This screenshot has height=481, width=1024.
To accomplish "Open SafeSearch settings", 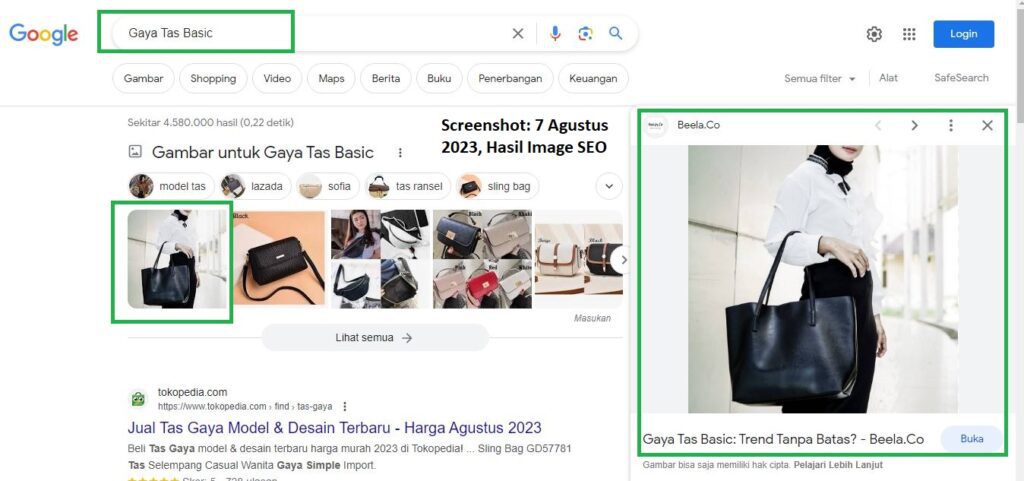I will (961, 78).
